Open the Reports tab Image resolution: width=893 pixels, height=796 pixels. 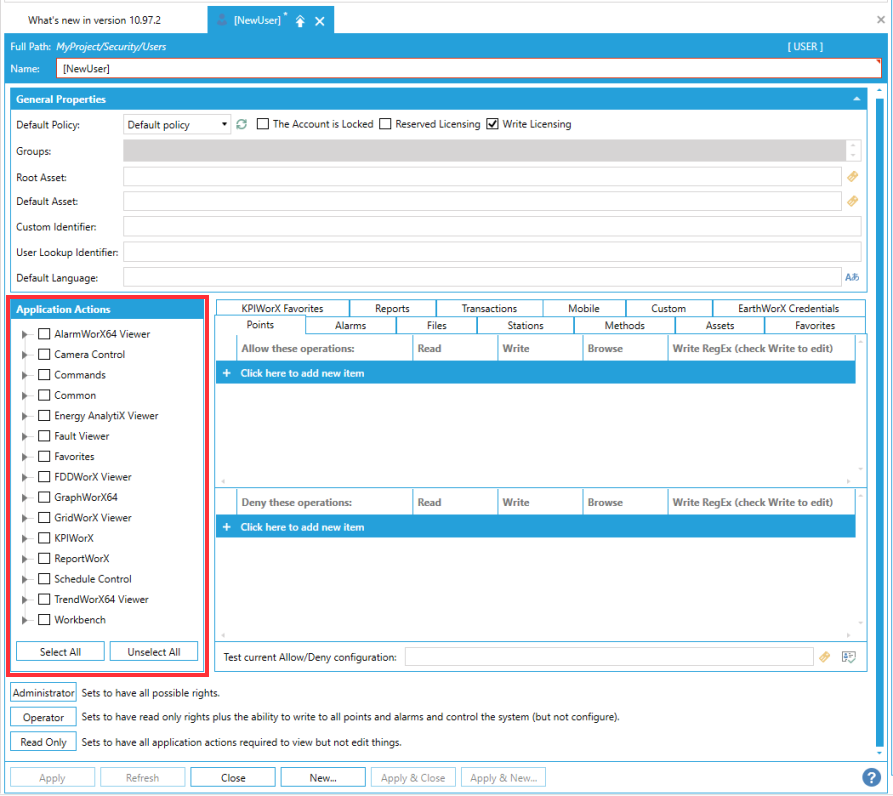click(392, 308)
